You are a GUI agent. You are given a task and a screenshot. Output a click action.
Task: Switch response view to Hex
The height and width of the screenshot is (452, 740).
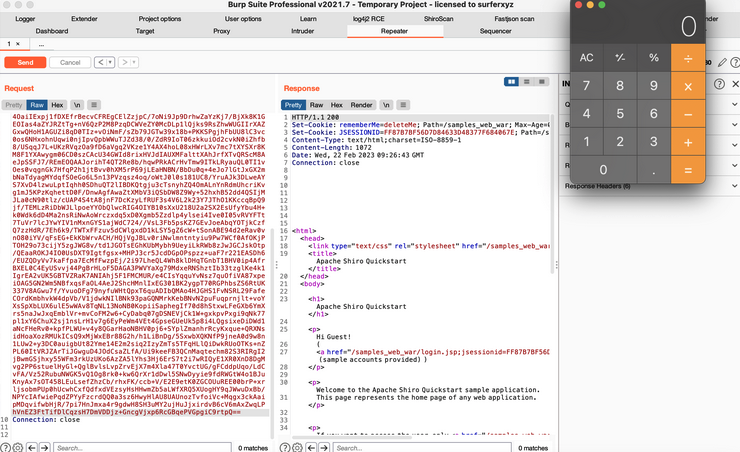(x=336, y=105)
